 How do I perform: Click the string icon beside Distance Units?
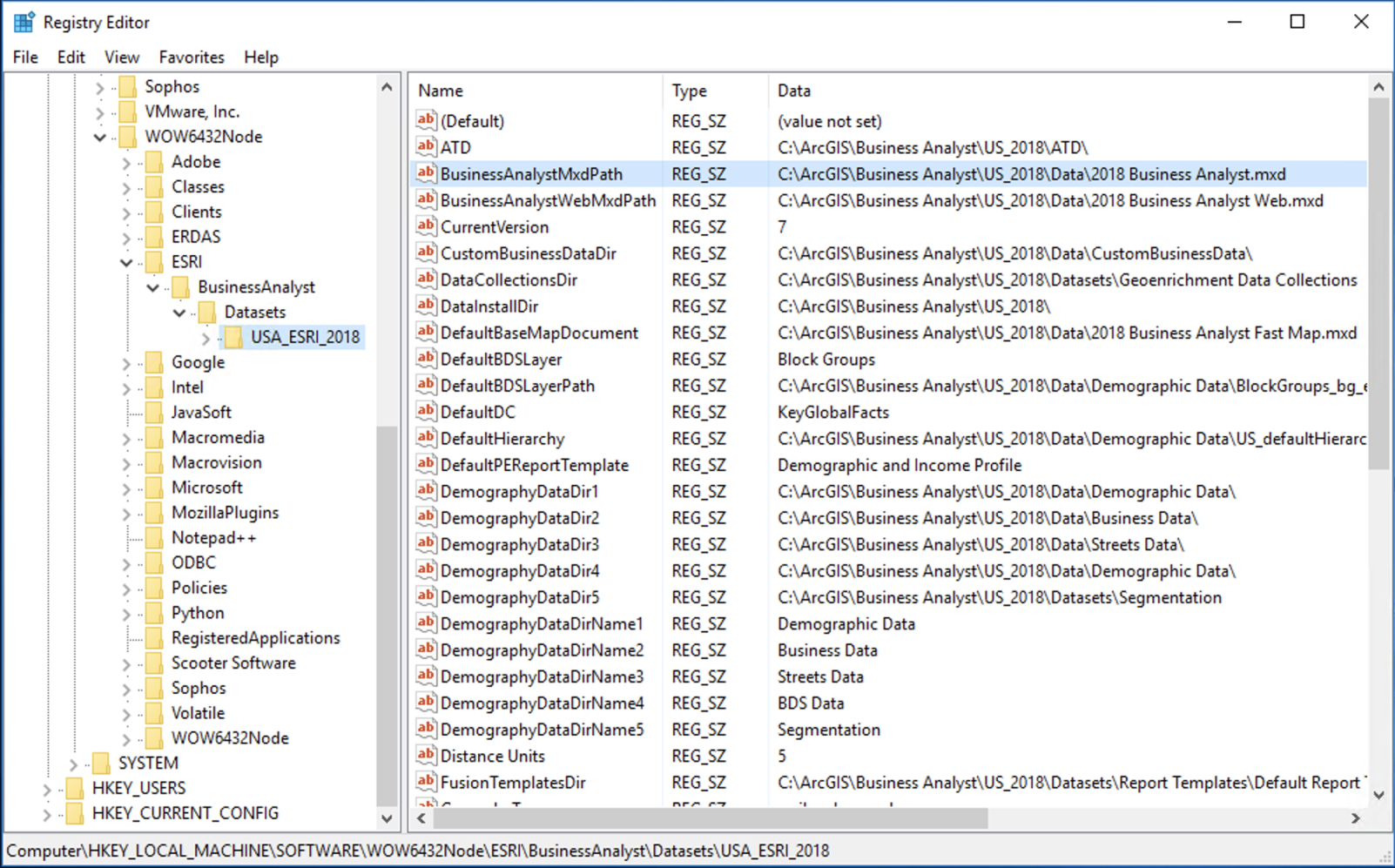(x=426, y=755)
